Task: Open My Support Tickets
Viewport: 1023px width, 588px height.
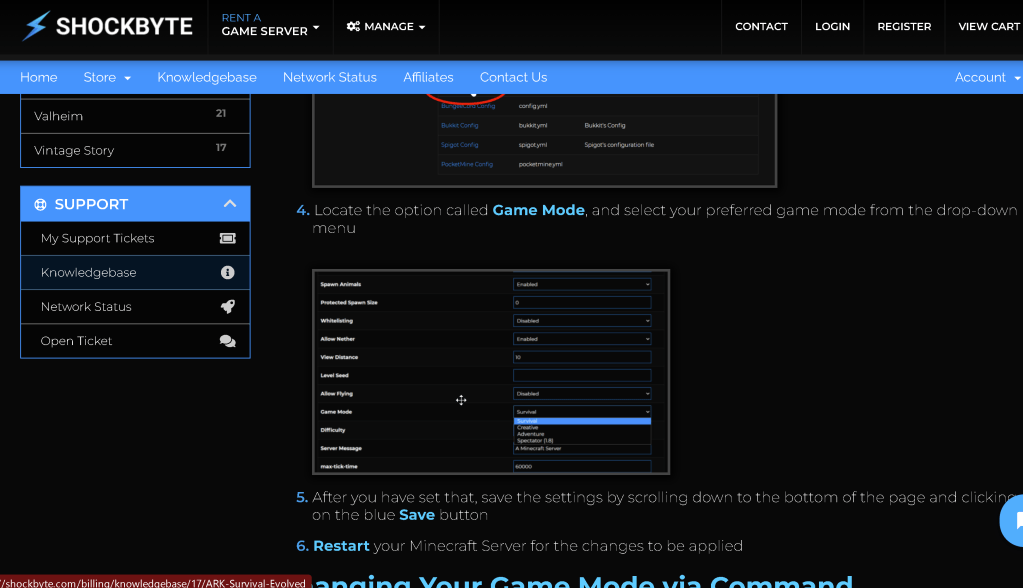Action: point(135,238)
